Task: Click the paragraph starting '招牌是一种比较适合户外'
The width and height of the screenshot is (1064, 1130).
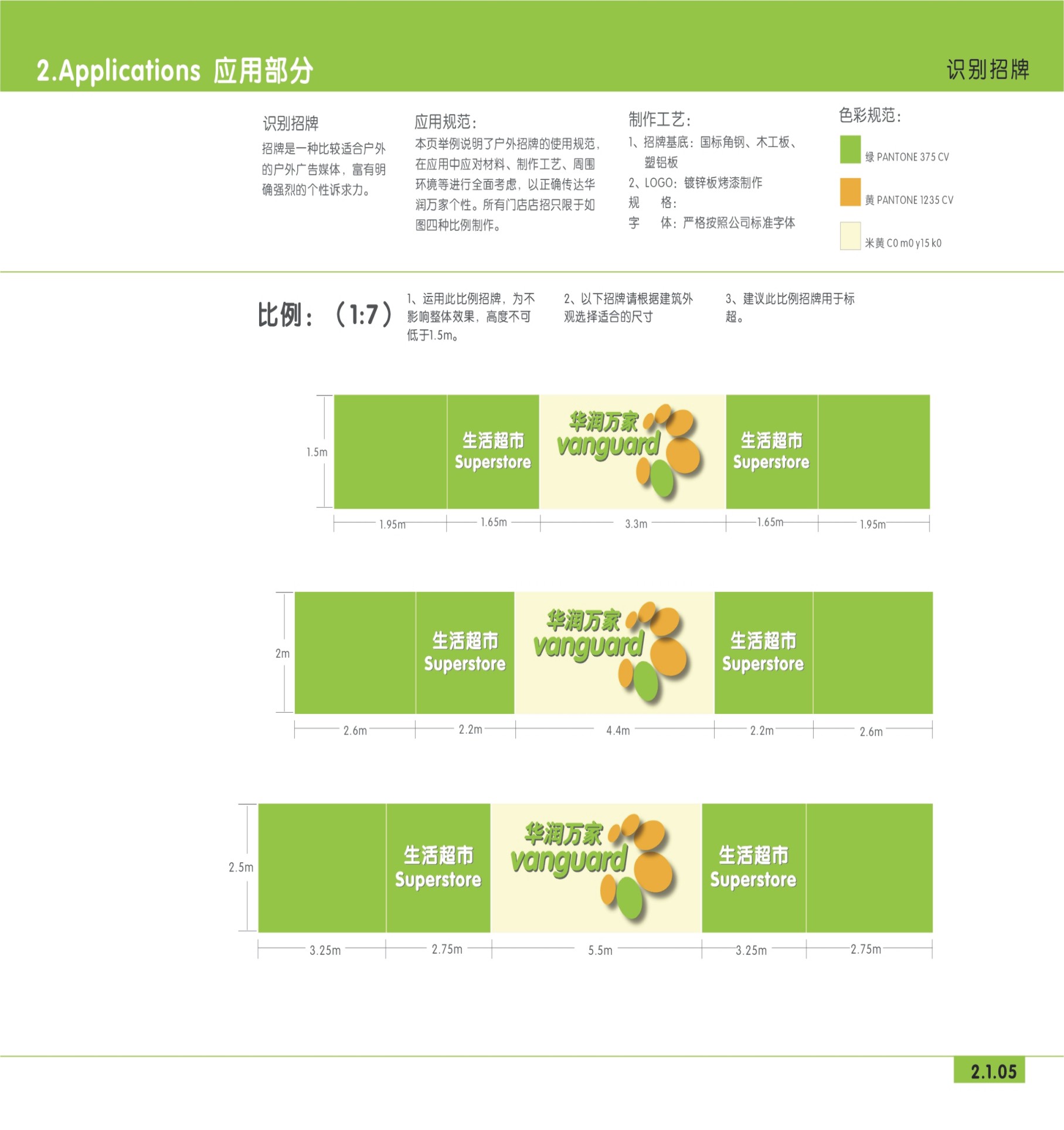Action: coord(324,169)
